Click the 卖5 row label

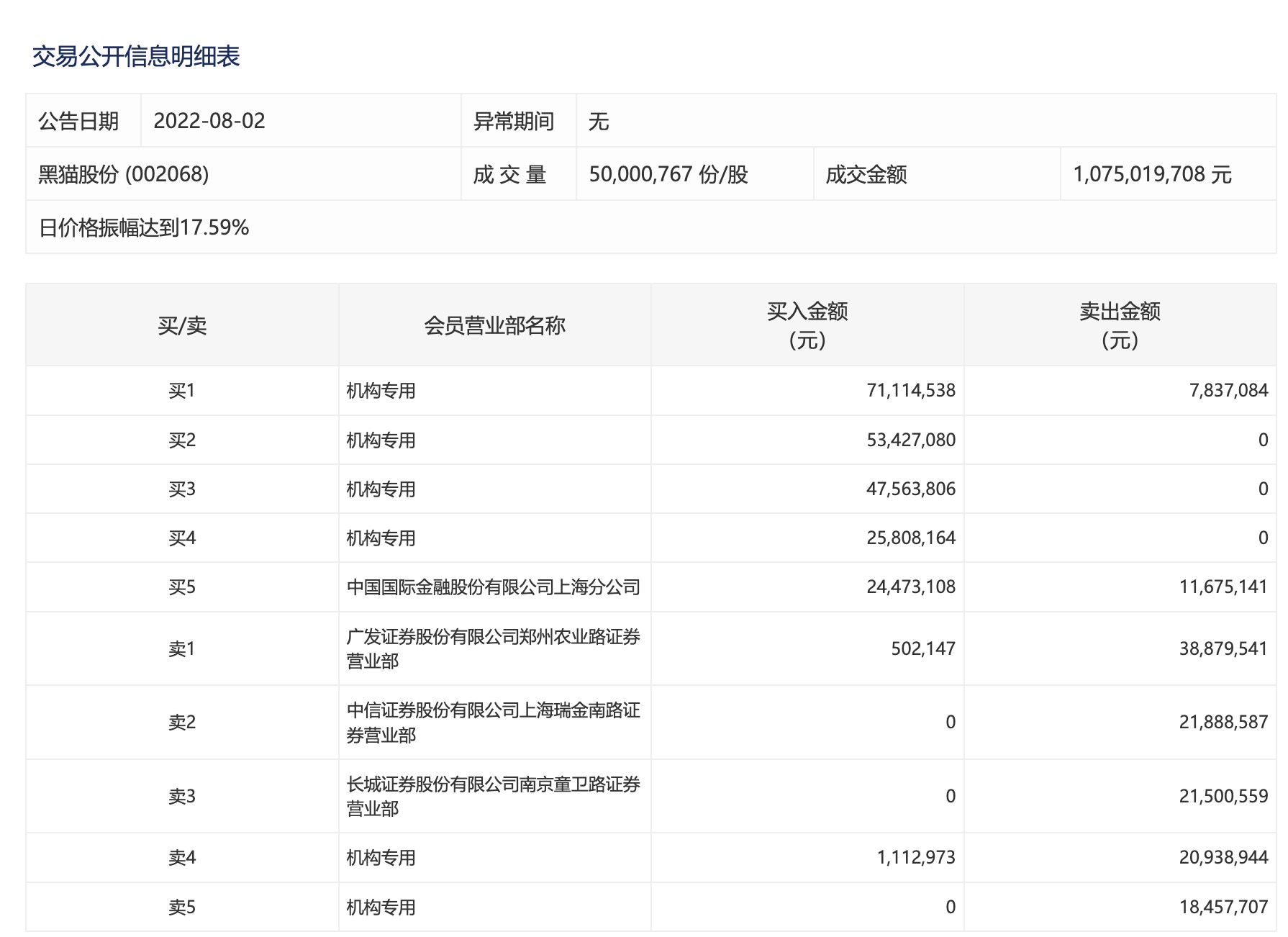(x=182, y=907)
